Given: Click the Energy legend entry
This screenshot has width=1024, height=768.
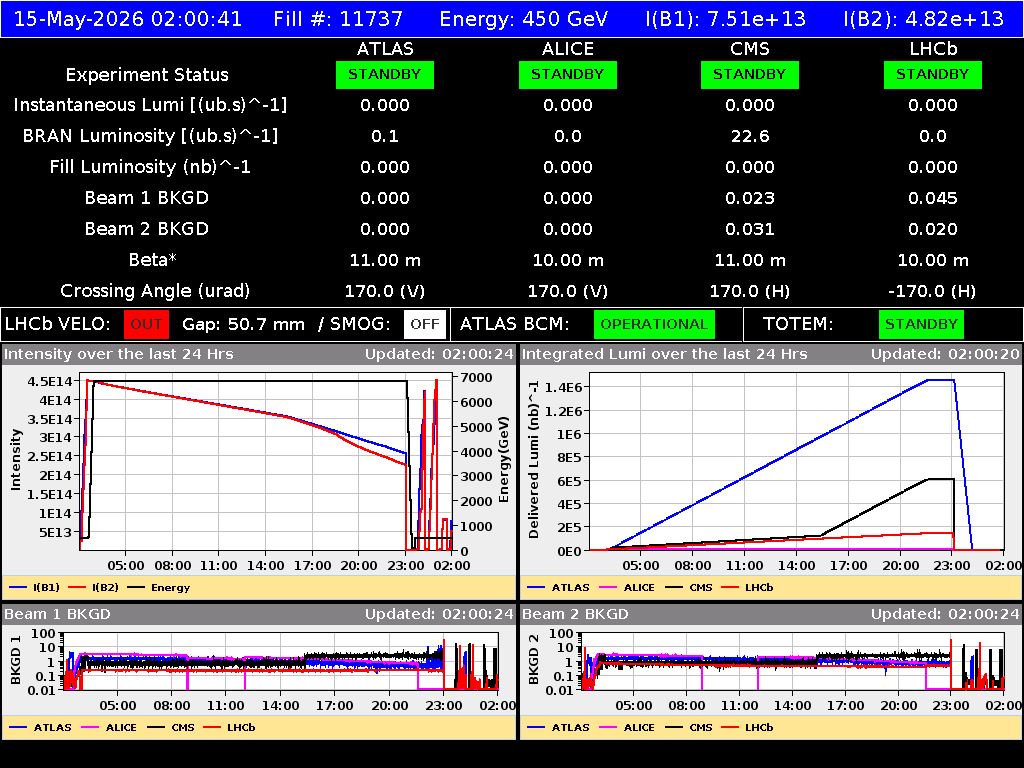Looking at the screenshot, I should [159, 587].
